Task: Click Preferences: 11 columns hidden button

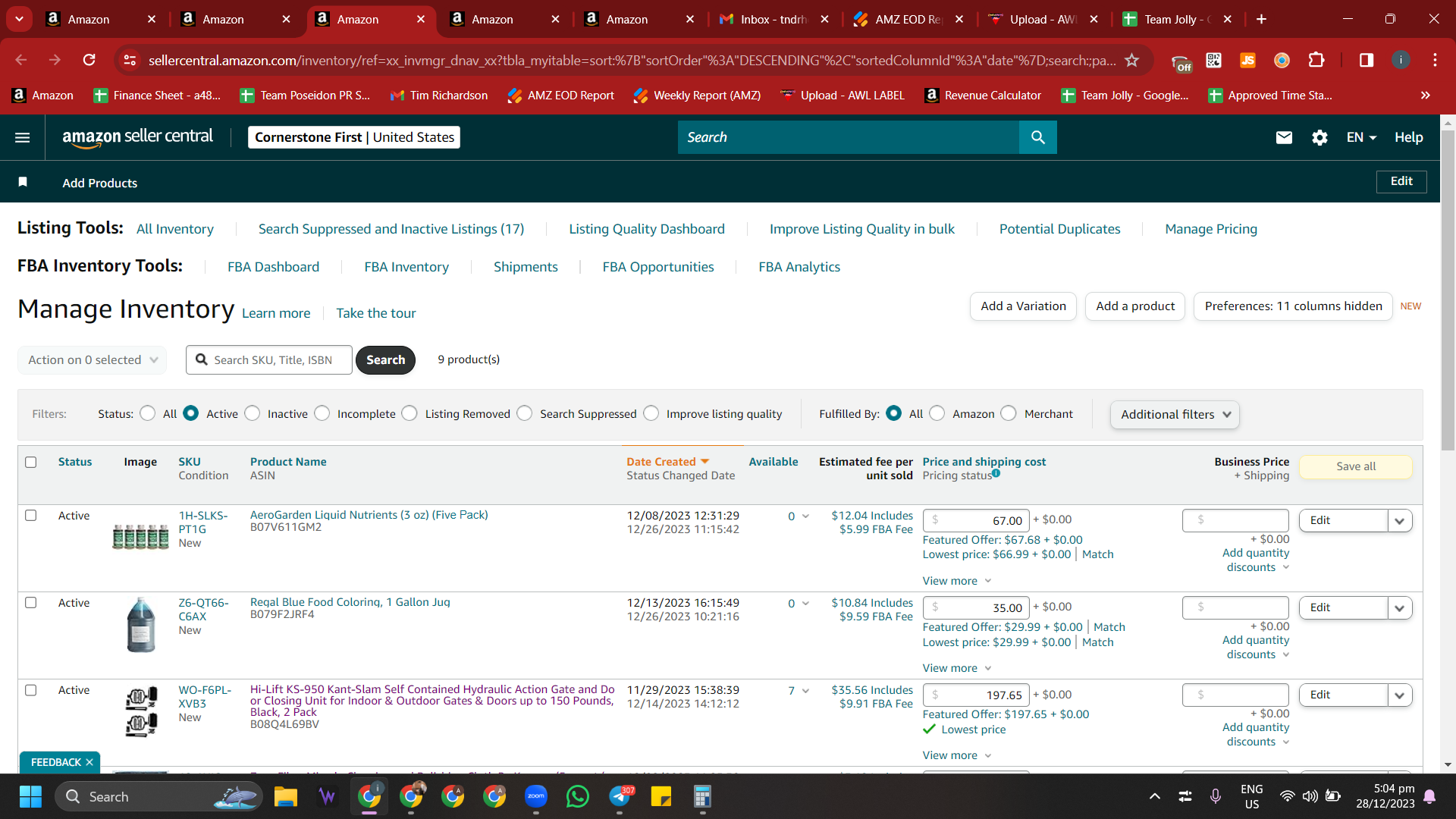Action: click(1293, 306)
